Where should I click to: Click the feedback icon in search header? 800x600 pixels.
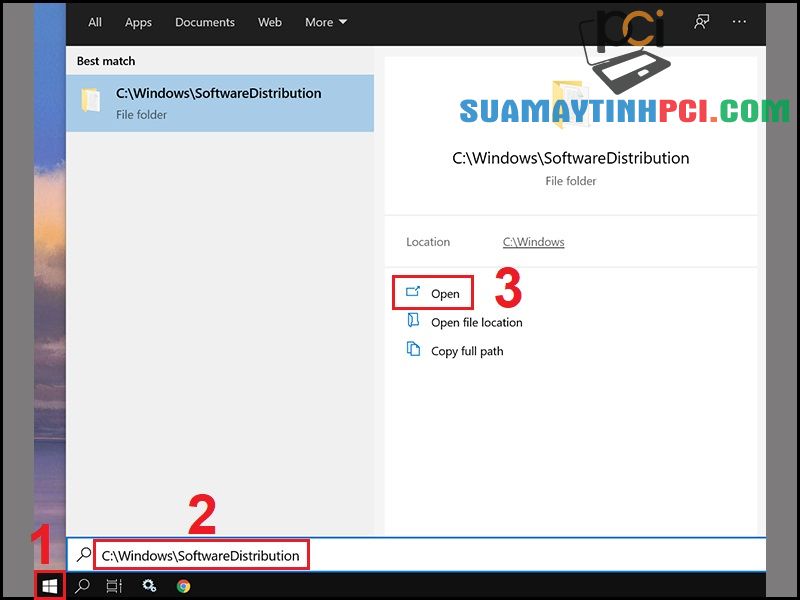click(x=702, y=21)
